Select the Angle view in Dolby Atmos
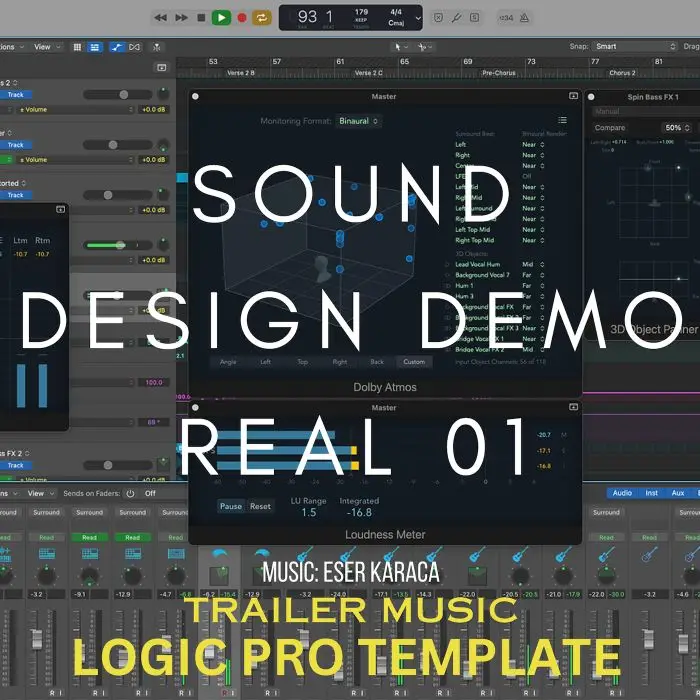Viewport: 700px width, 700px height. (228, 362)
